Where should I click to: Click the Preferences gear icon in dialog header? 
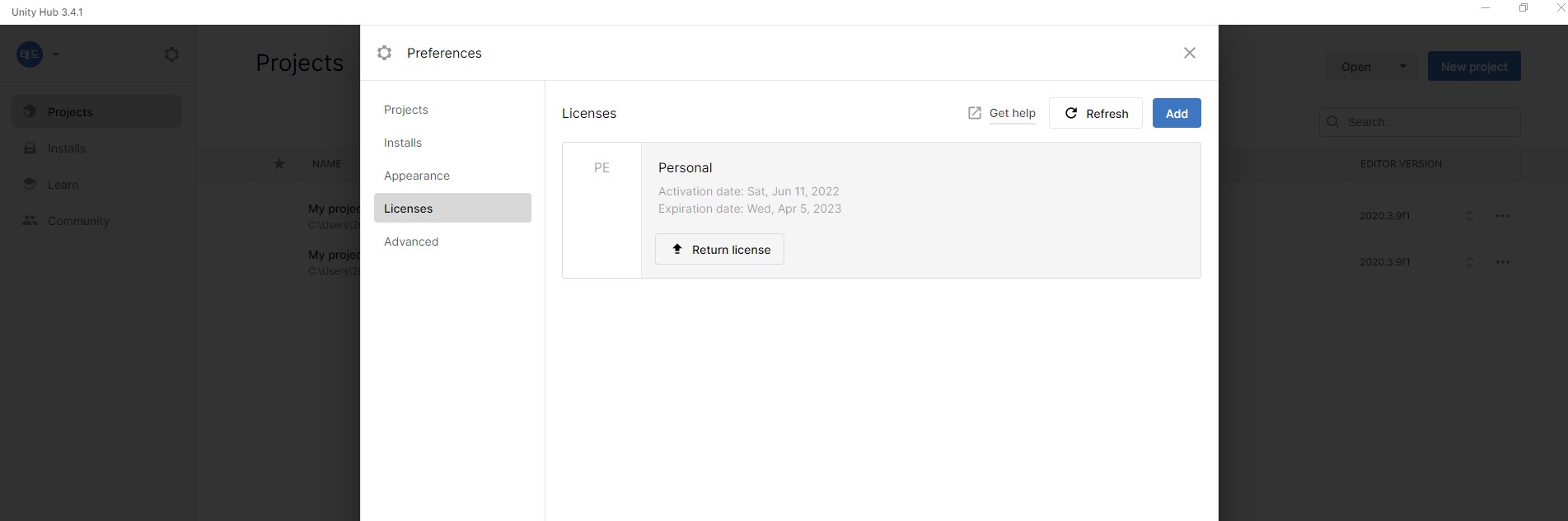point(384,53)
